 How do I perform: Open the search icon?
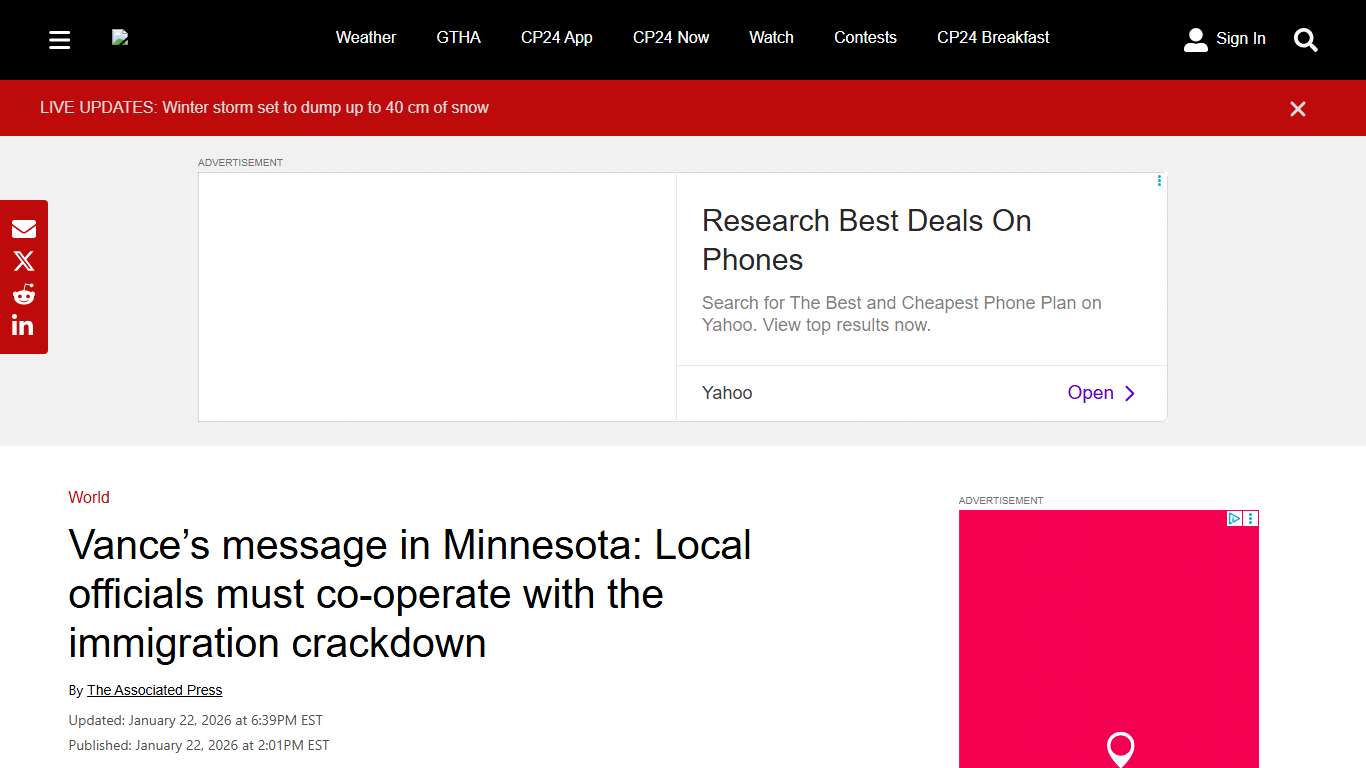[1305, 40]
